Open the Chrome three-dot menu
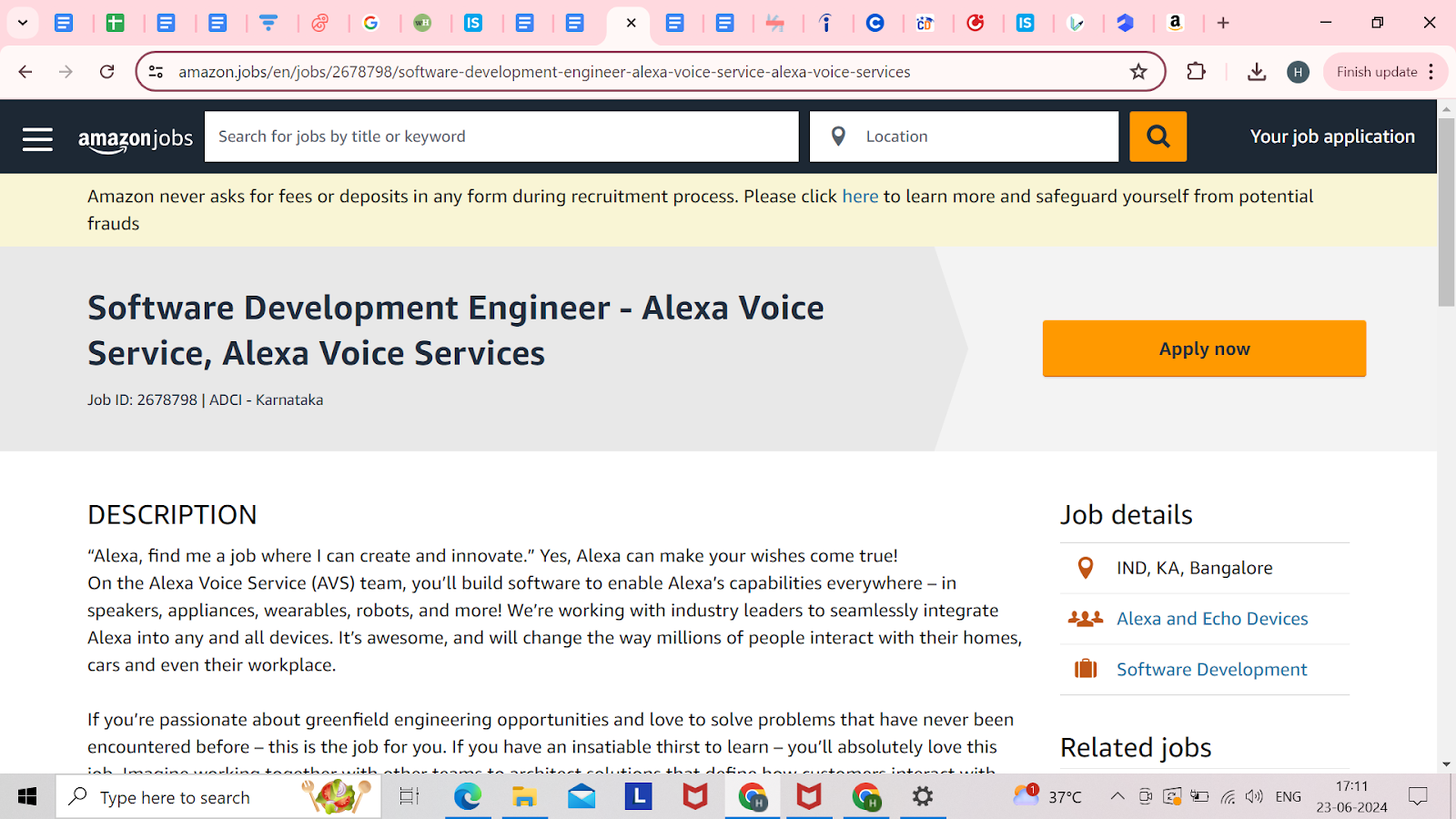 1431,72
